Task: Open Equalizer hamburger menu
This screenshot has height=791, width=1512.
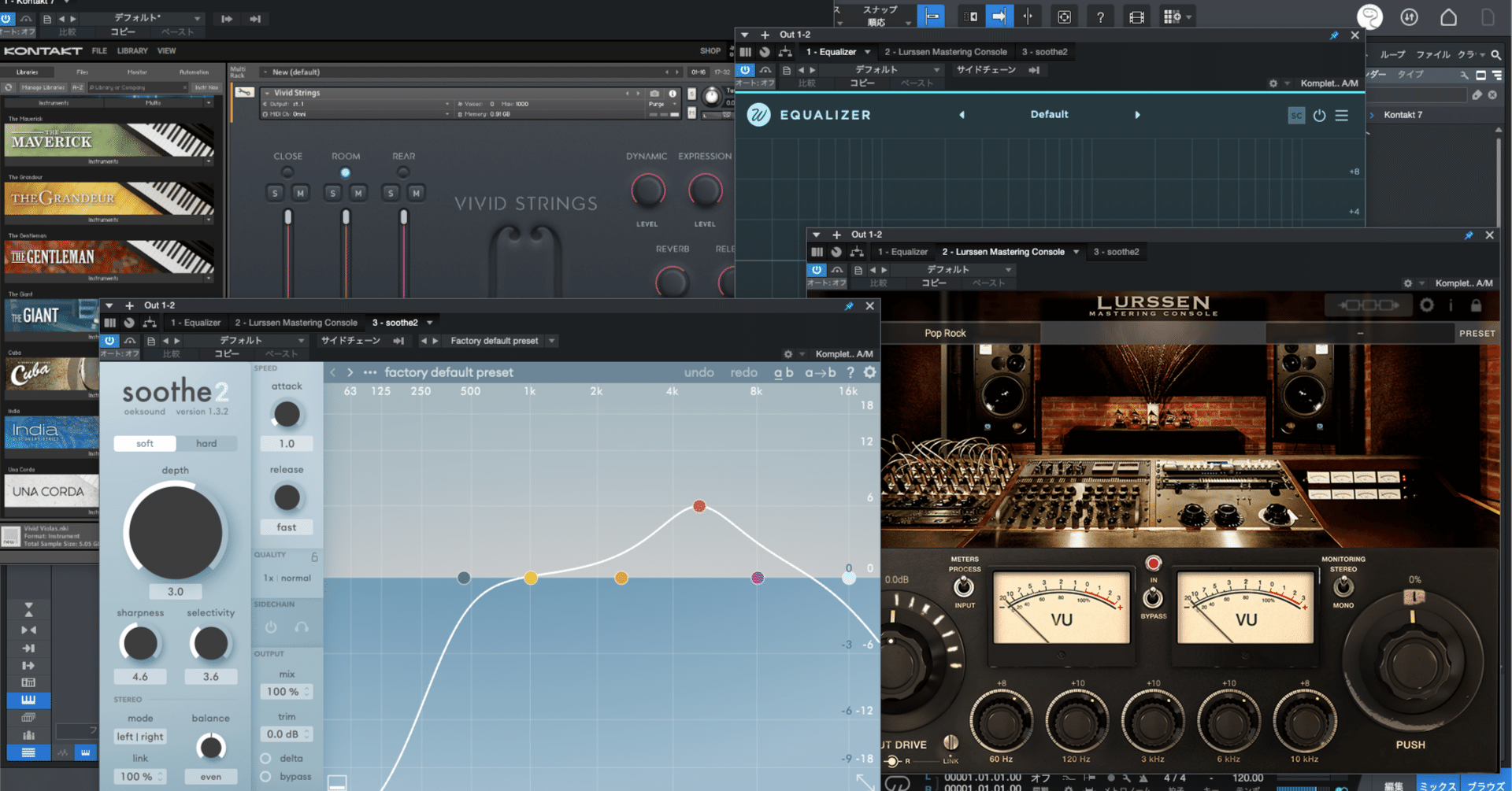Action: (1342, 115)
